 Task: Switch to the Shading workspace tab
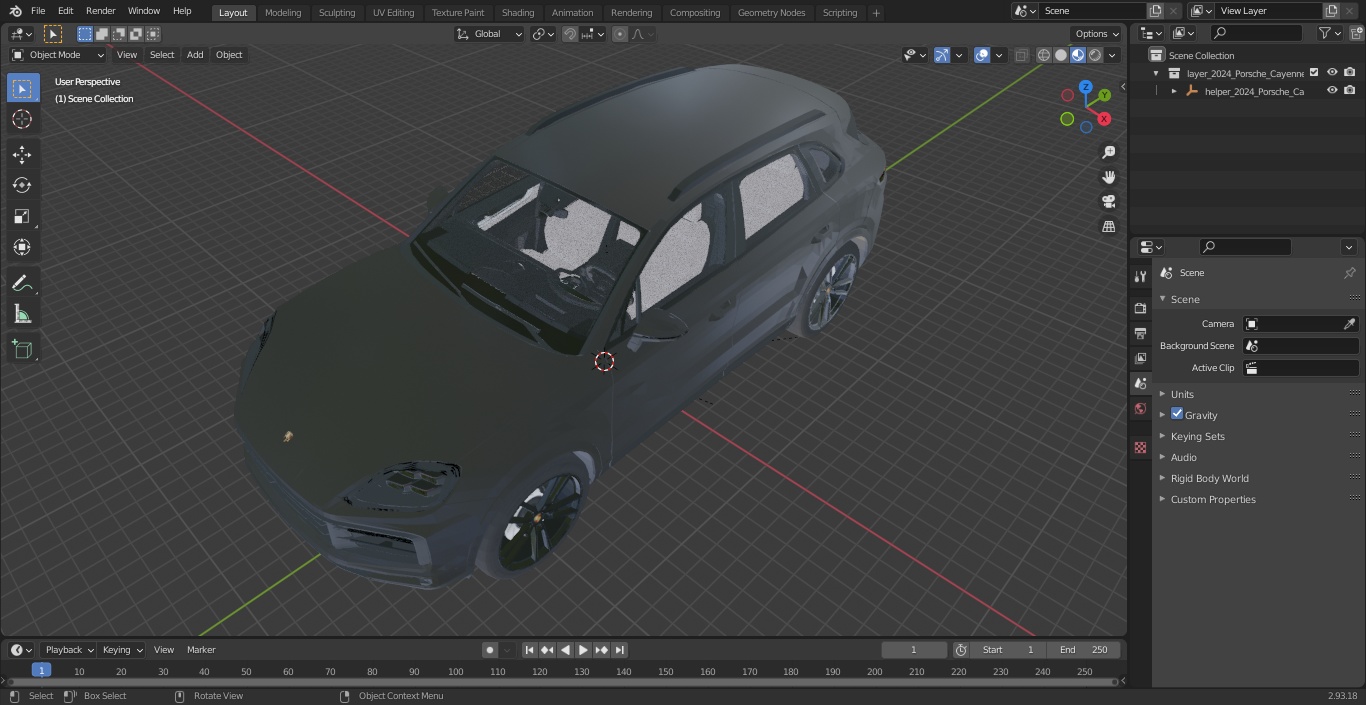[x=518, y=13]
